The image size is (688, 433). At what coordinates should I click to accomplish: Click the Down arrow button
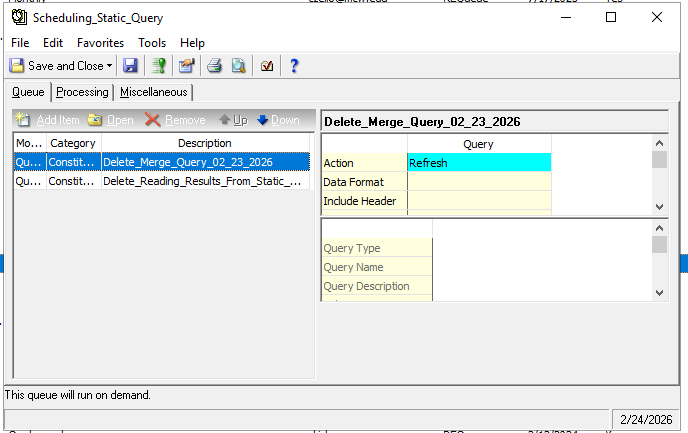click(x=278, y=120)
